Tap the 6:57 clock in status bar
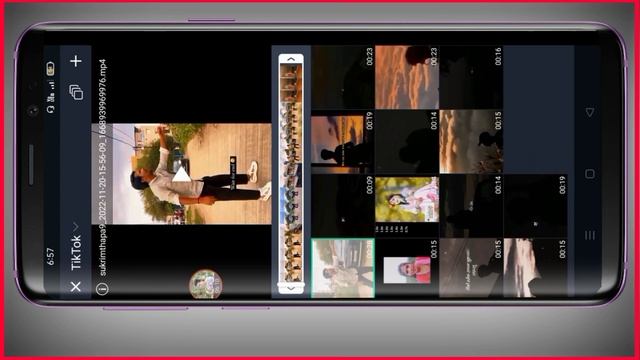Screen dimensions: 640x360 point(50,256)
